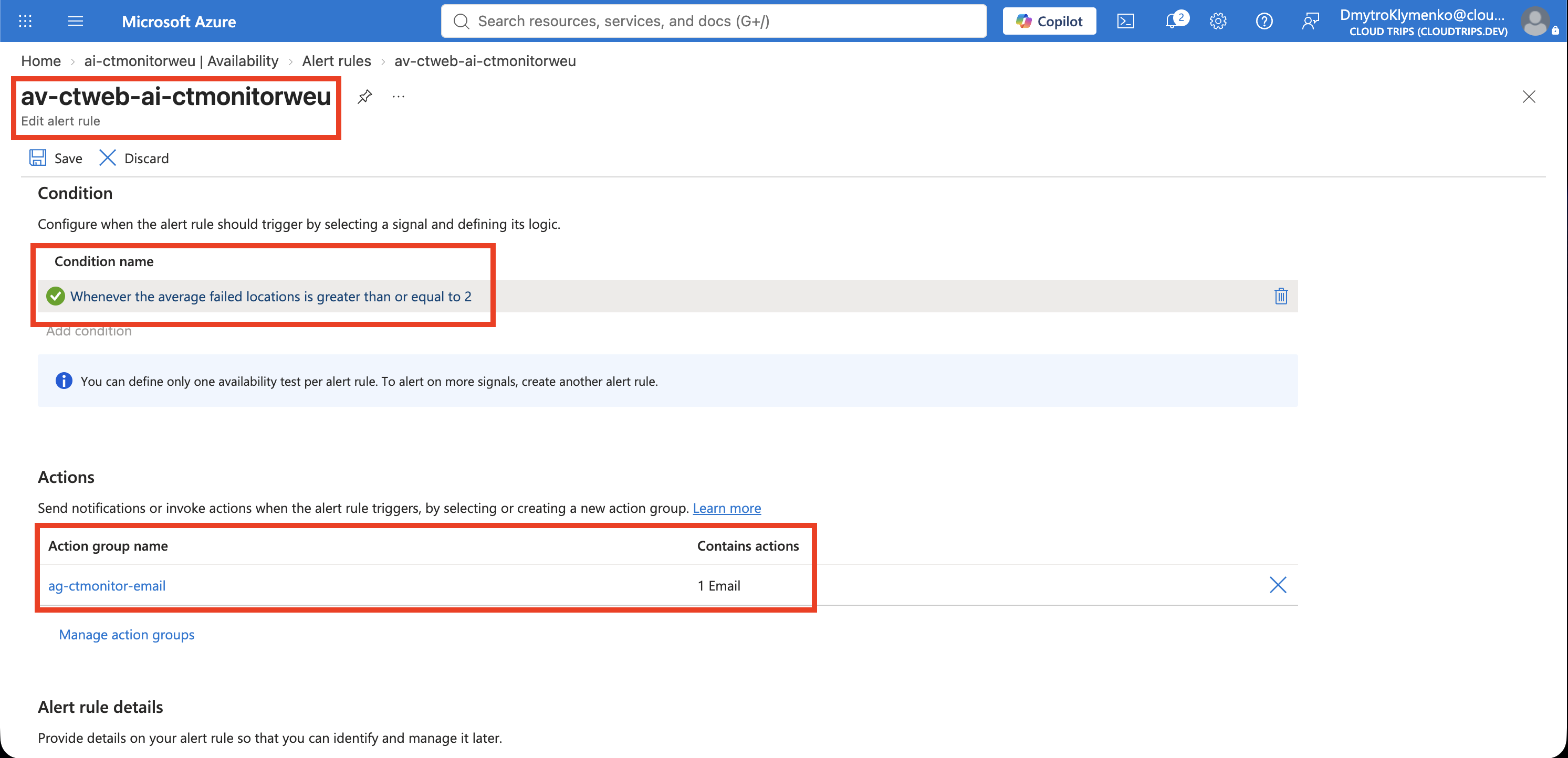Launch Copilot from the header
Image resolution: width=1568 pixels, height=758 pixels.
coord(1049,22)
